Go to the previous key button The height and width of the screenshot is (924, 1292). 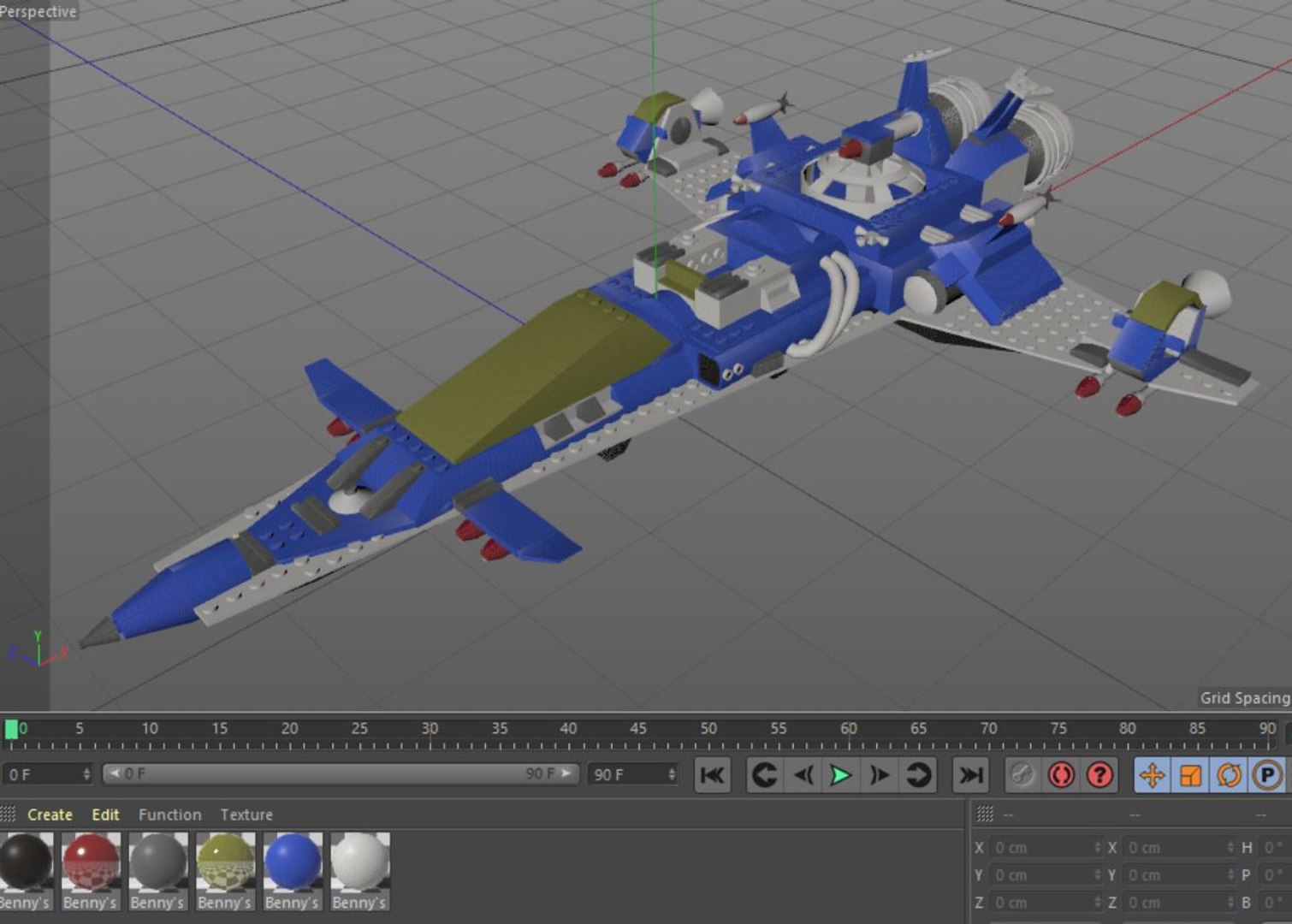(x=765, y=775)
